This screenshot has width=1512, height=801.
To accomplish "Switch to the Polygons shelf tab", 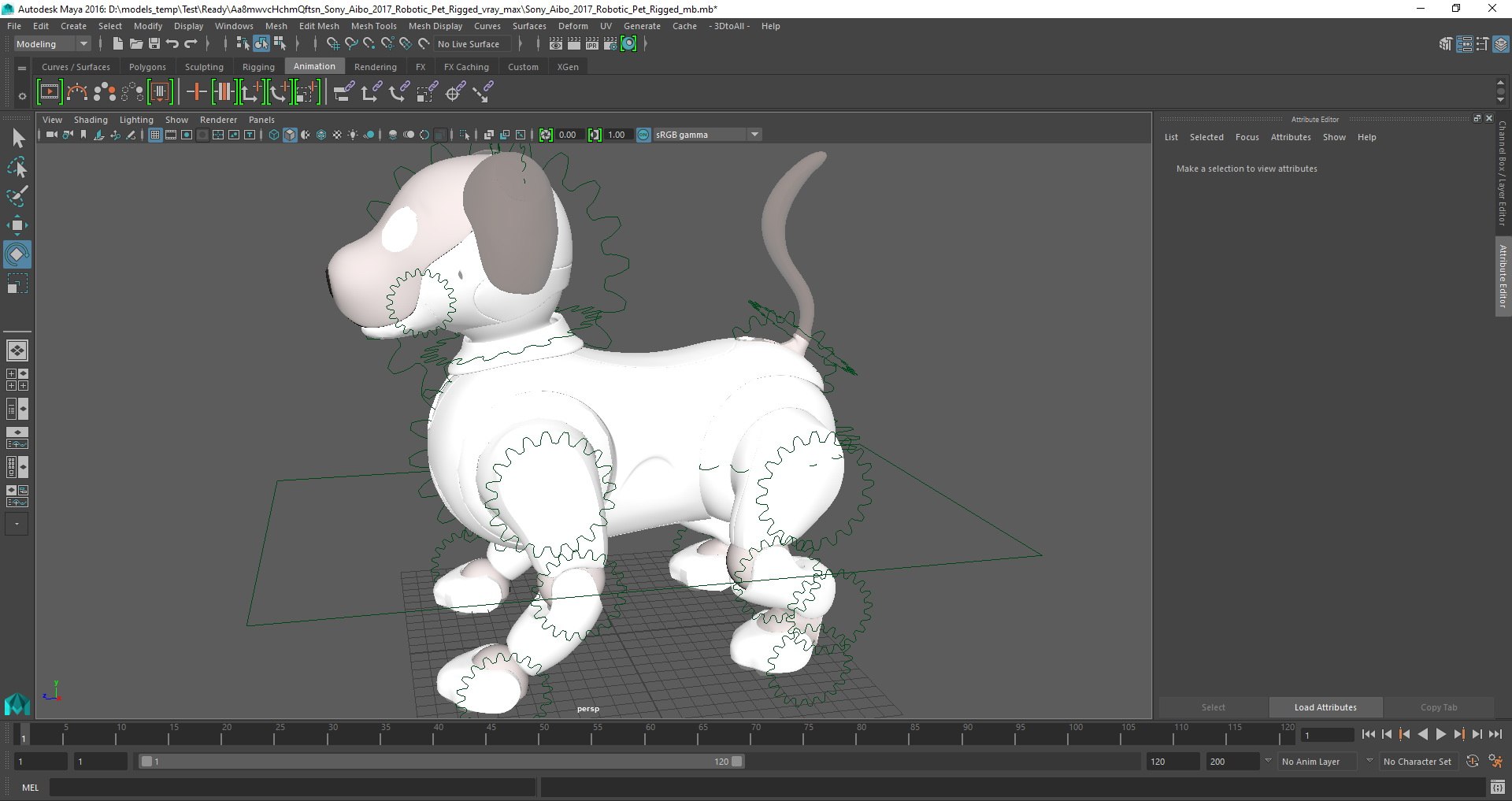I will pyautogui.click(x=147, y=67).
